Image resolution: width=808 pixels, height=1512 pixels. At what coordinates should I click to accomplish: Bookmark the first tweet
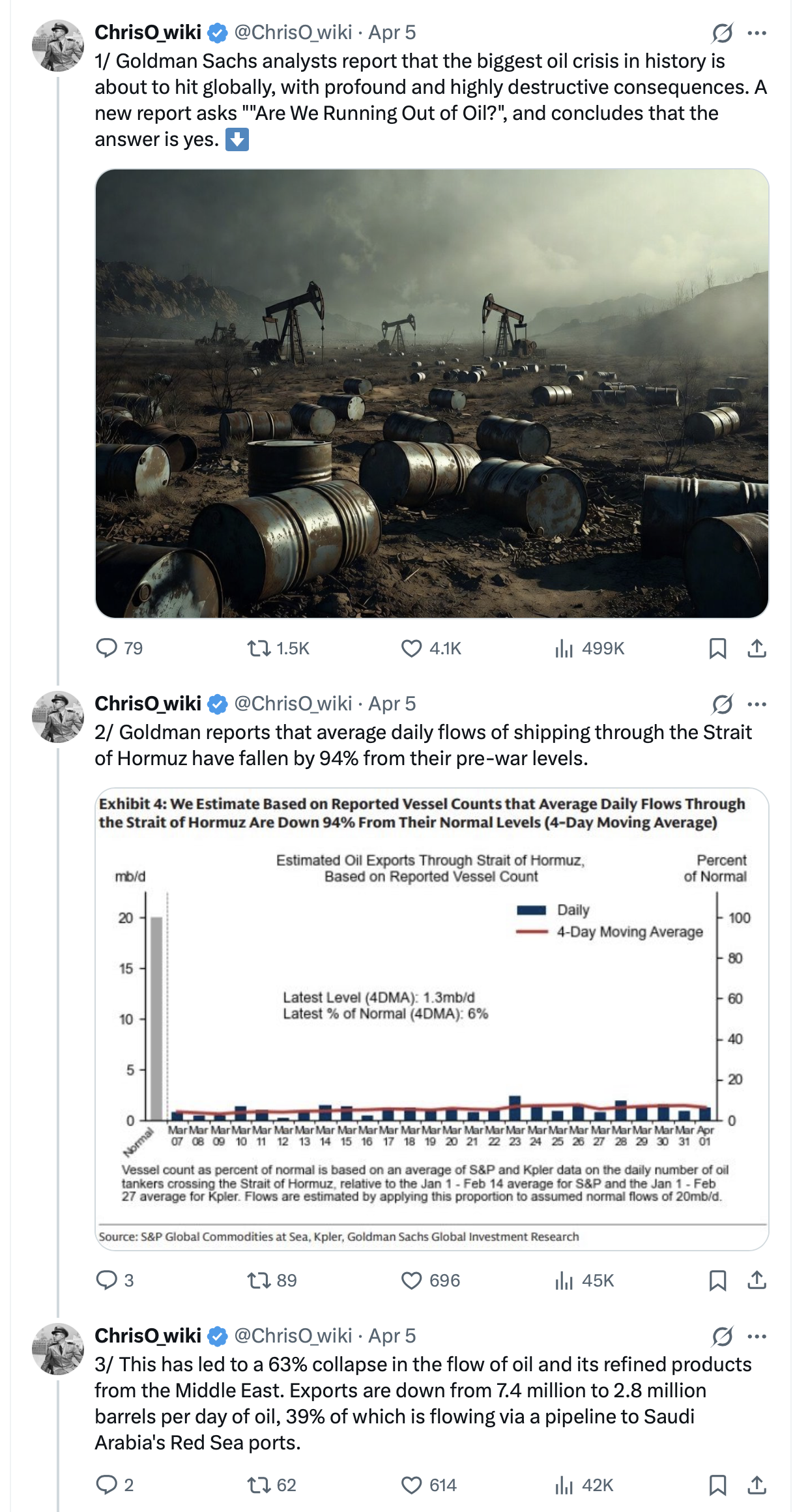click(717, 648)
